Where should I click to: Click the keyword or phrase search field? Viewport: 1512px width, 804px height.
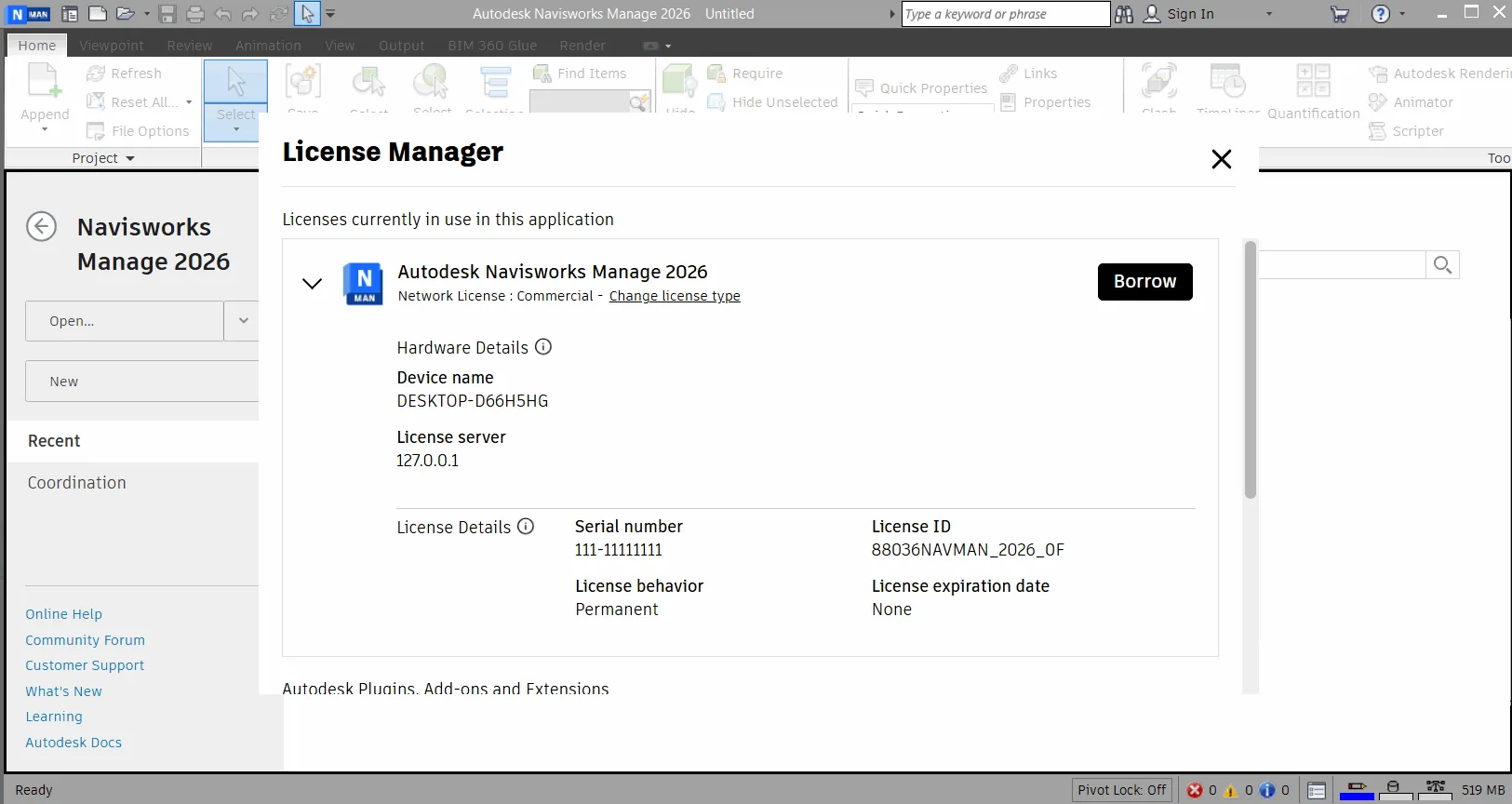coord(1006,14)
